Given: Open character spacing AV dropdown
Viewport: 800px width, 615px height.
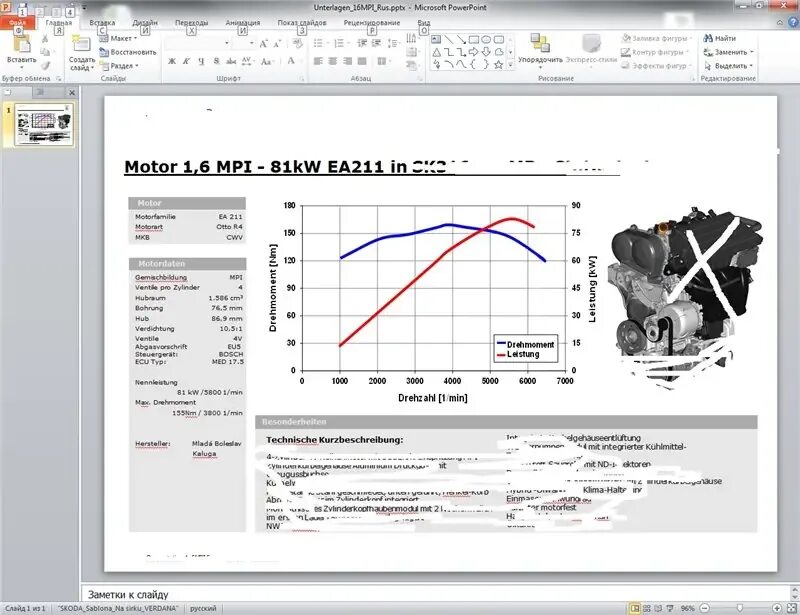Looking at the screenshot, I should pyautogui.click(x=248, y=61).
